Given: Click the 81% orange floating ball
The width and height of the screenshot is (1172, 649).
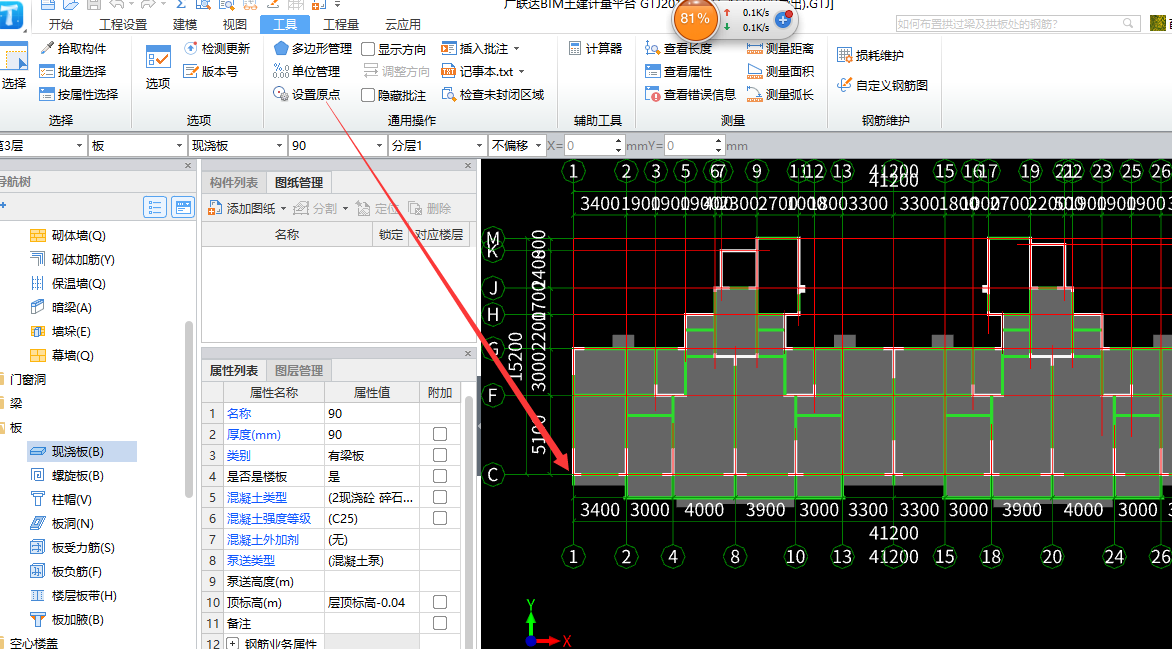Looking at the screenshot, I should pyautogui.click(x=695, y=19).
